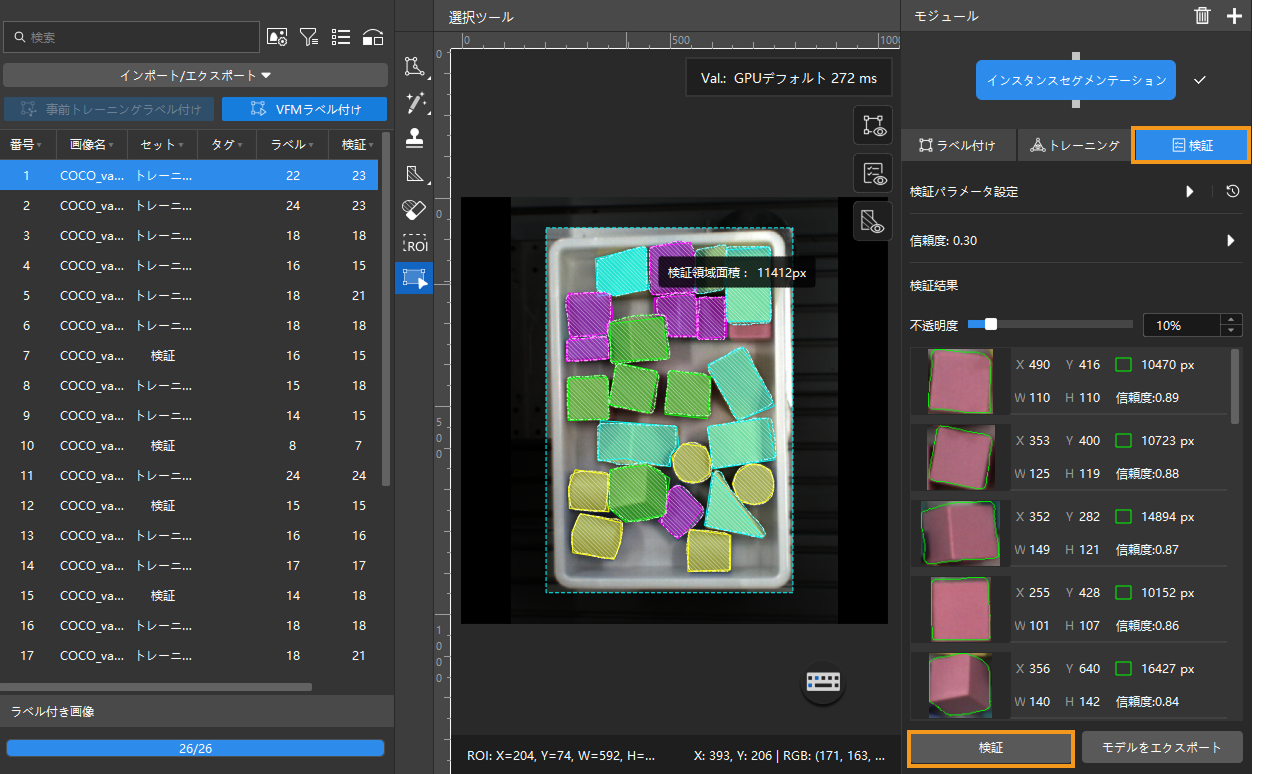Open the インポート/エクスポート dropdown

(x=195, y=75)
